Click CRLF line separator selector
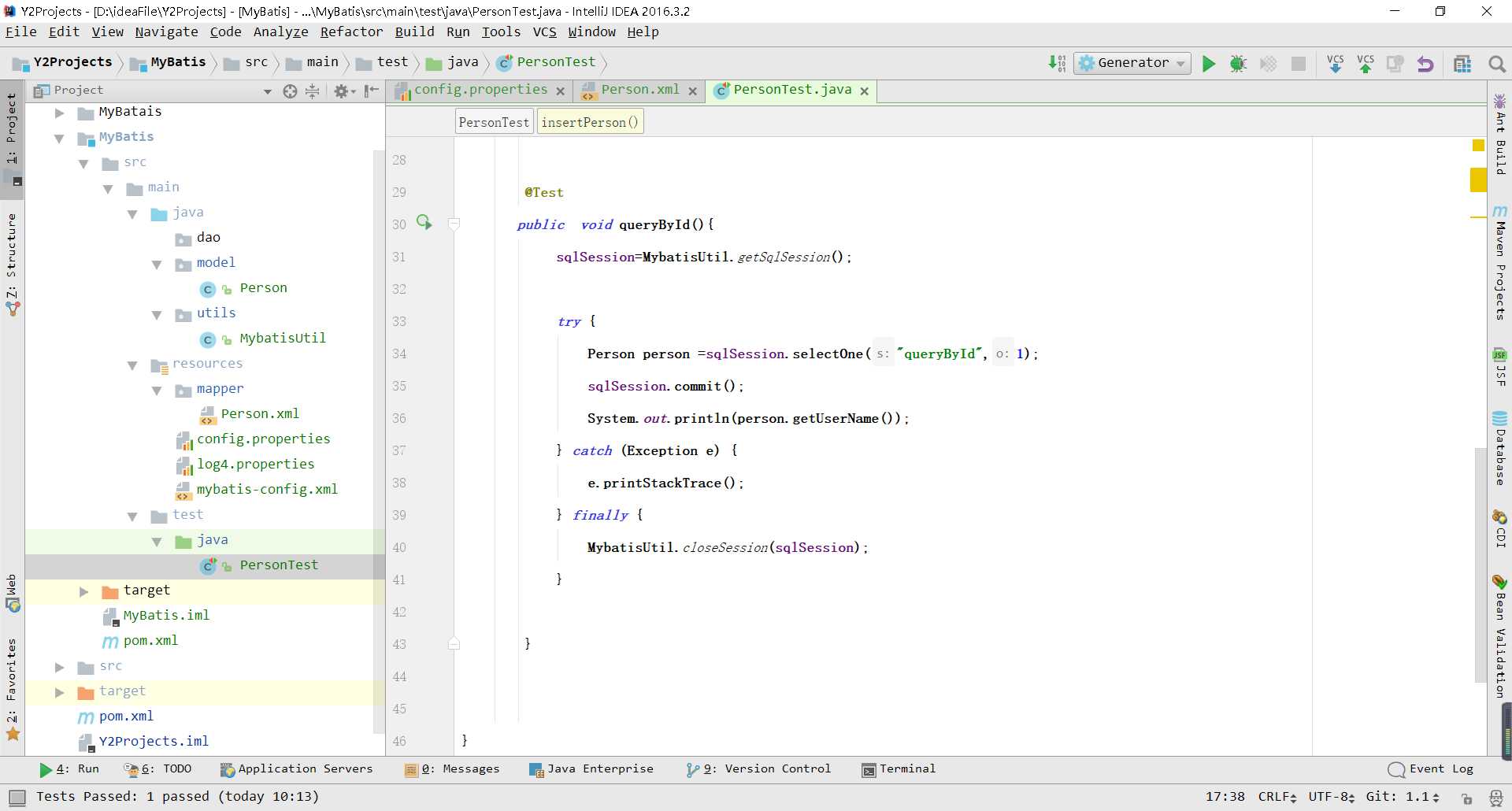1512x811 pixels. pos(1277,797)
